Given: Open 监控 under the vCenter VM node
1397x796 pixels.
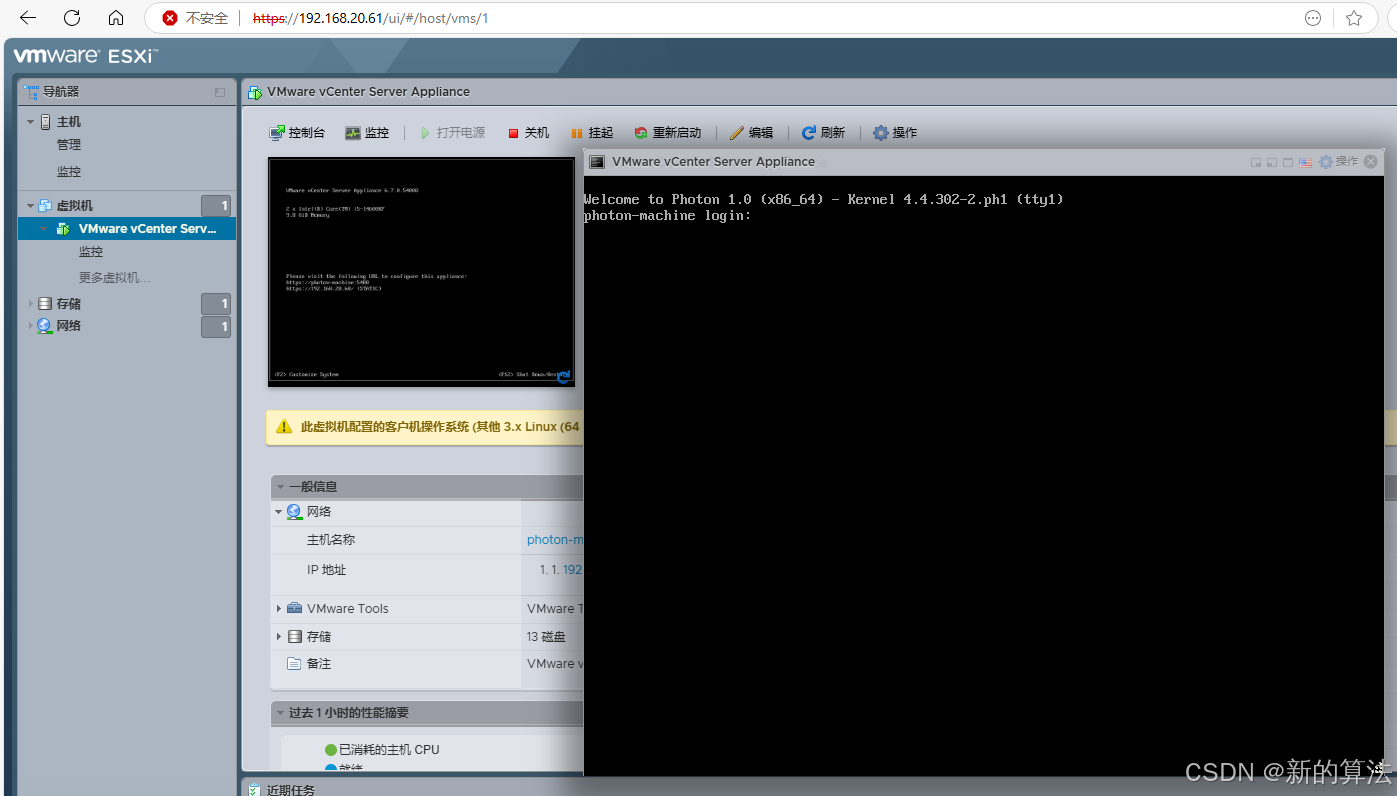Looking at the screenshot, I should (91, 252).
